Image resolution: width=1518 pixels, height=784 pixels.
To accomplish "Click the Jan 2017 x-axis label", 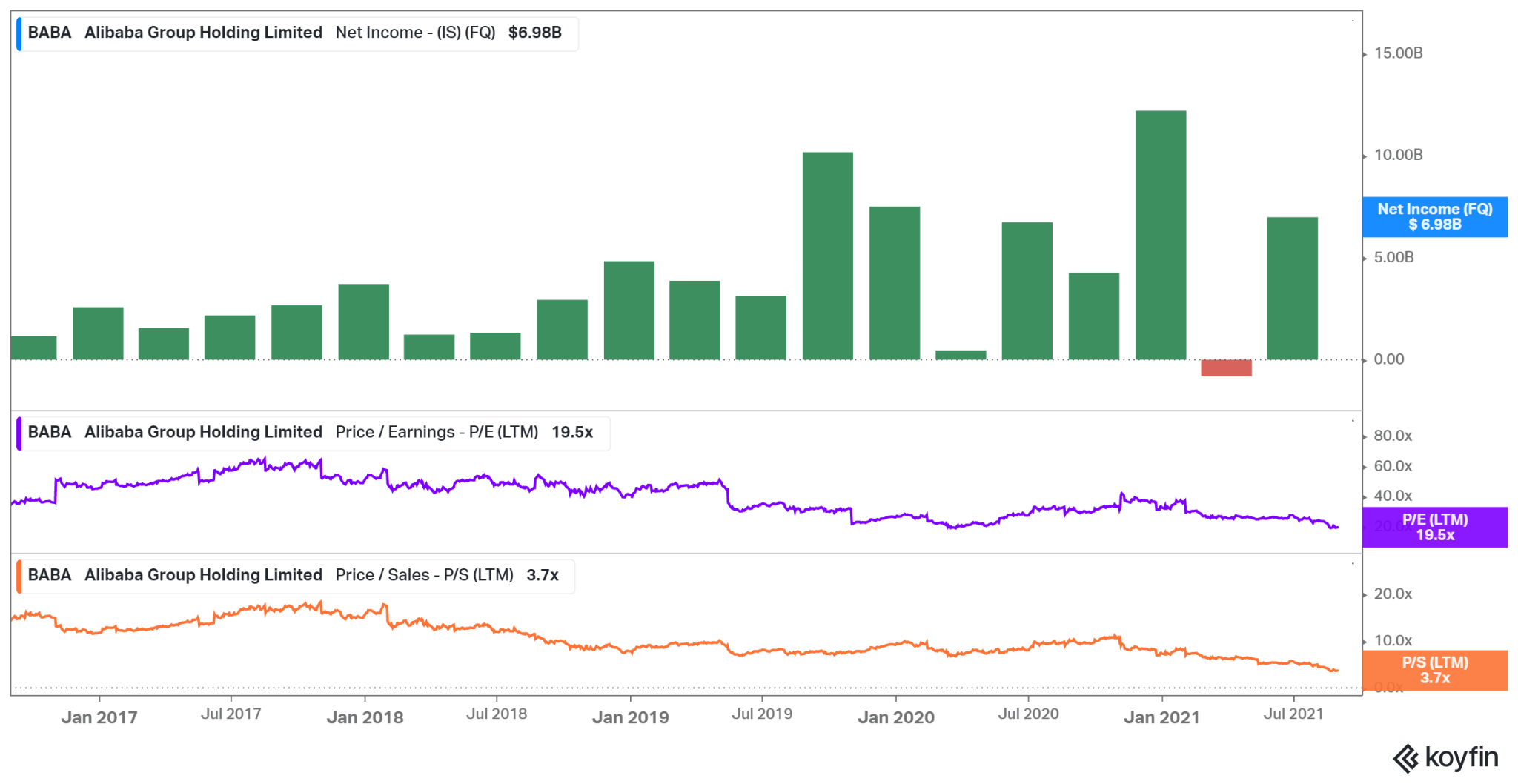I will click(x=99, y=717).
